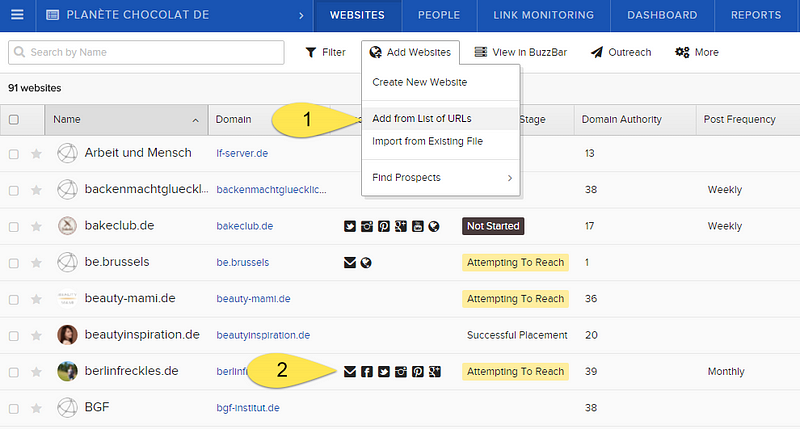
Task: Star the be.brussels website
Action: click(x=36, y=263)
